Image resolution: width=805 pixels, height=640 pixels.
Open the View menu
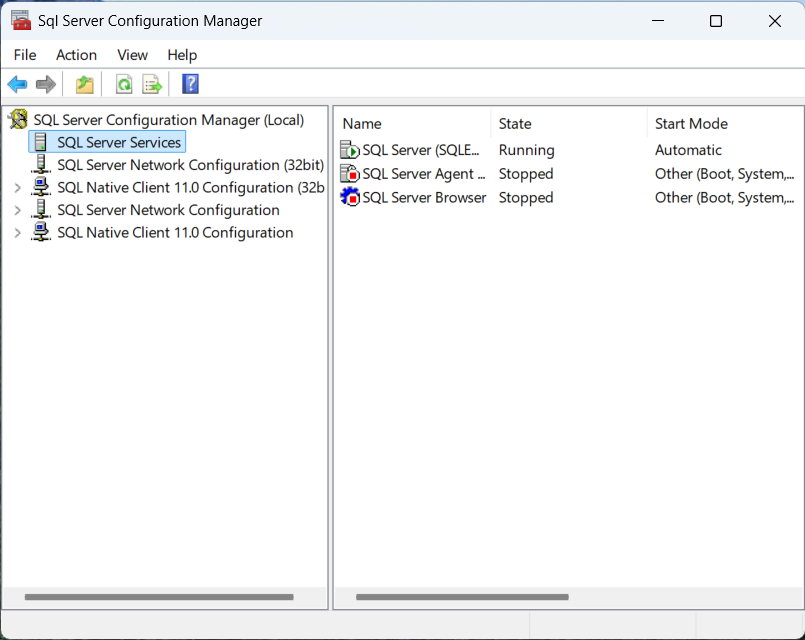click(x=132, y=55)
